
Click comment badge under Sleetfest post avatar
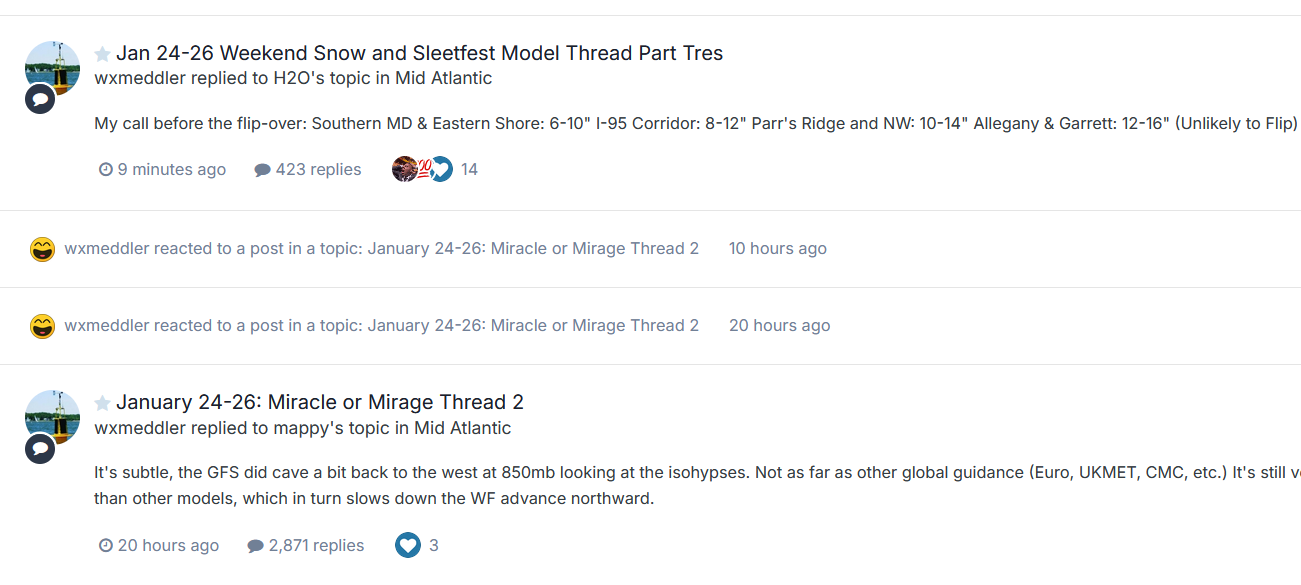click(x=40, y=99)
